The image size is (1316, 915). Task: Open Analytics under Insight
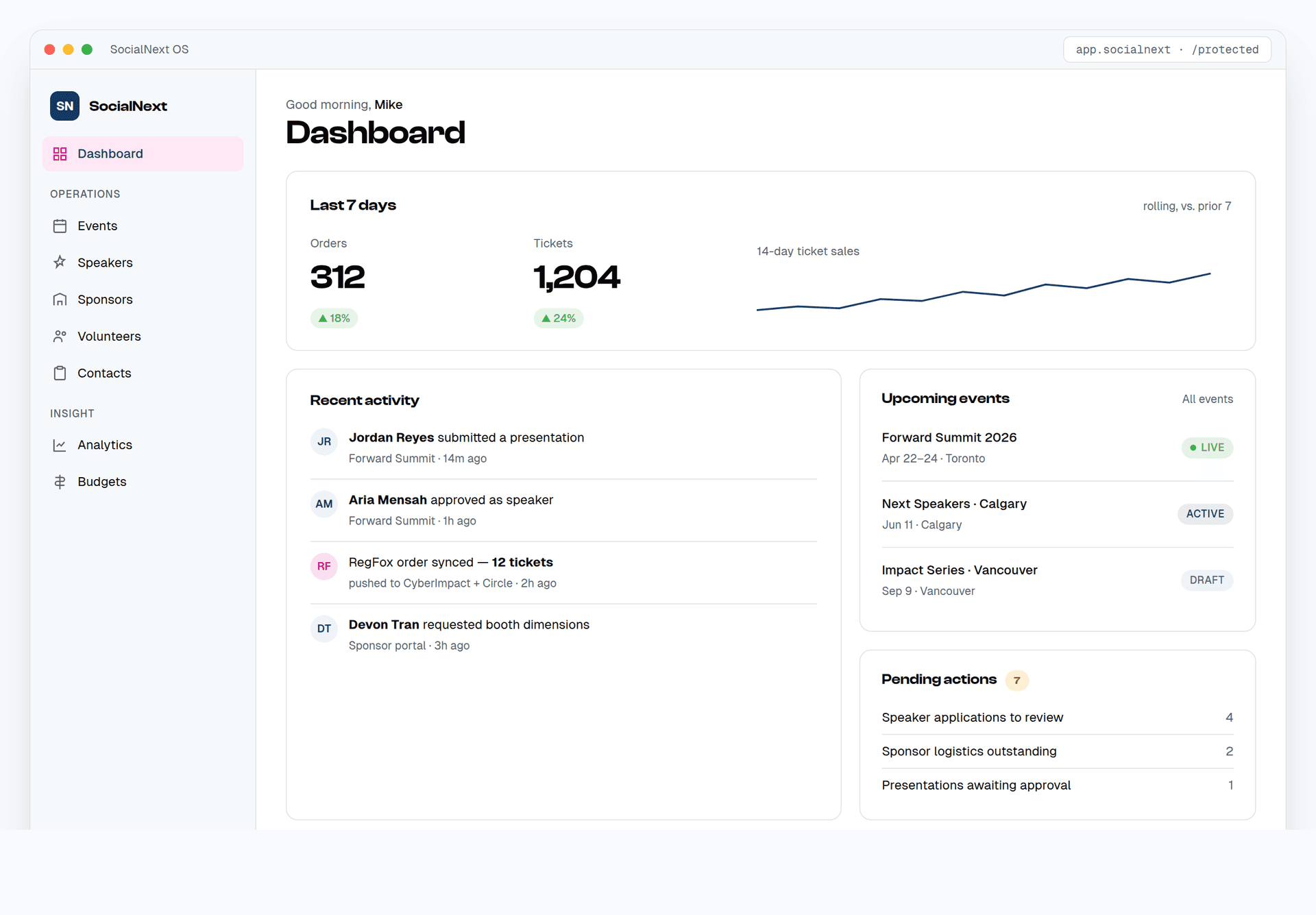(143, 445)
